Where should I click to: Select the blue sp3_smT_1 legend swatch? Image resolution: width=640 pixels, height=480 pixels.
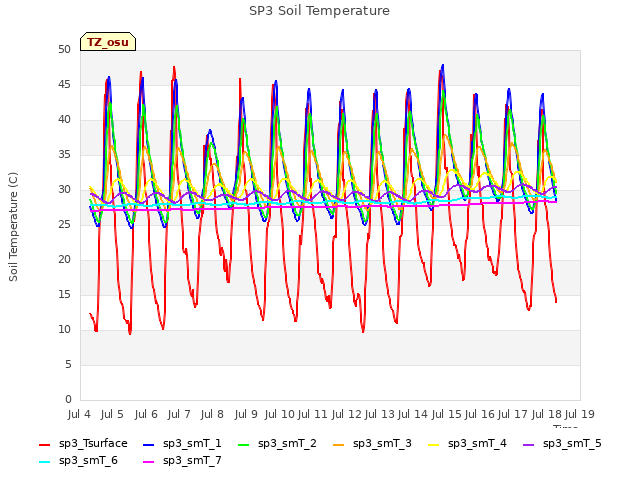[x=149, y=444]
